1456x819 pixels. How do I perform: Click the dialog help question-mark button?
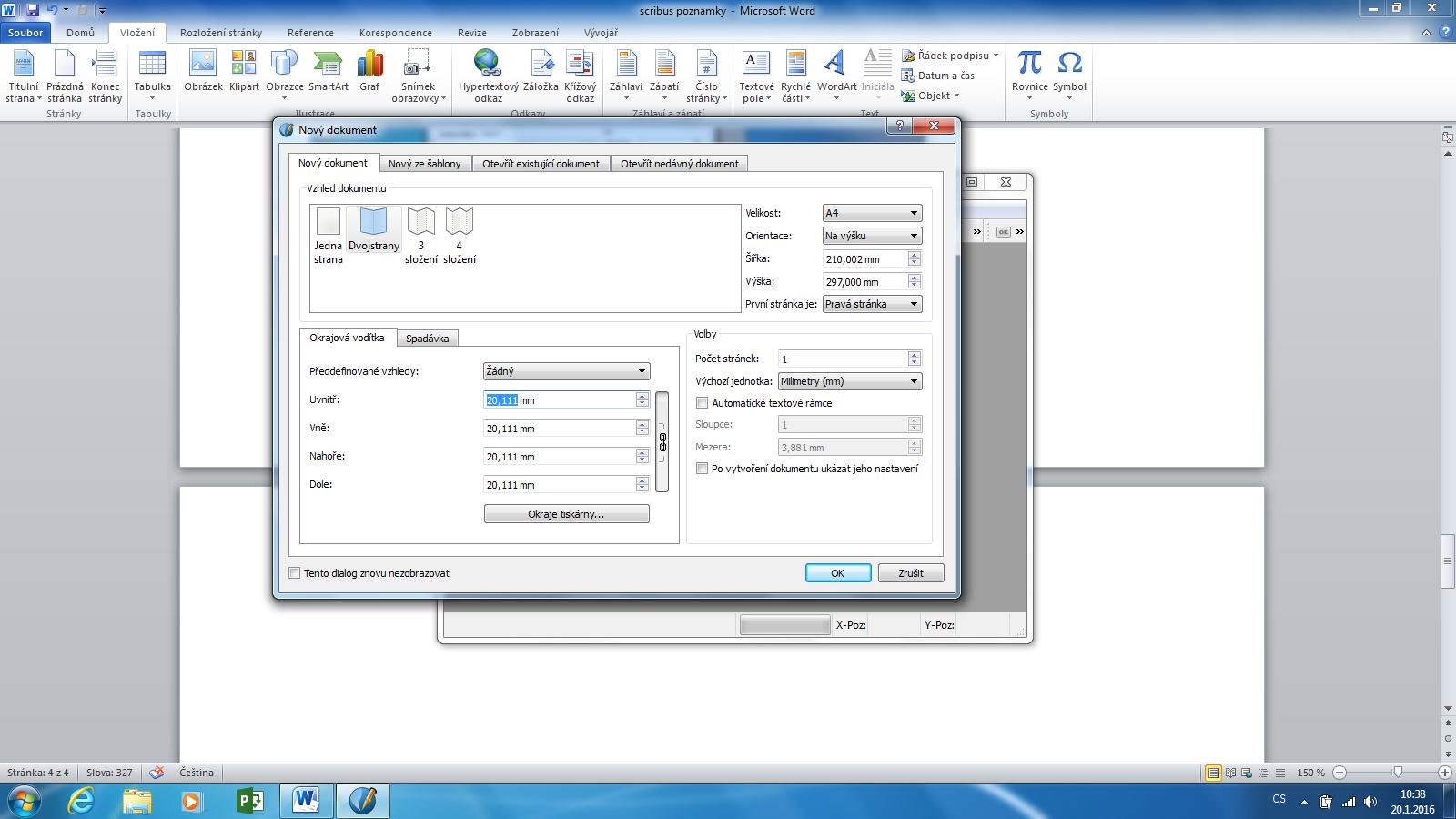coord(899,126)
